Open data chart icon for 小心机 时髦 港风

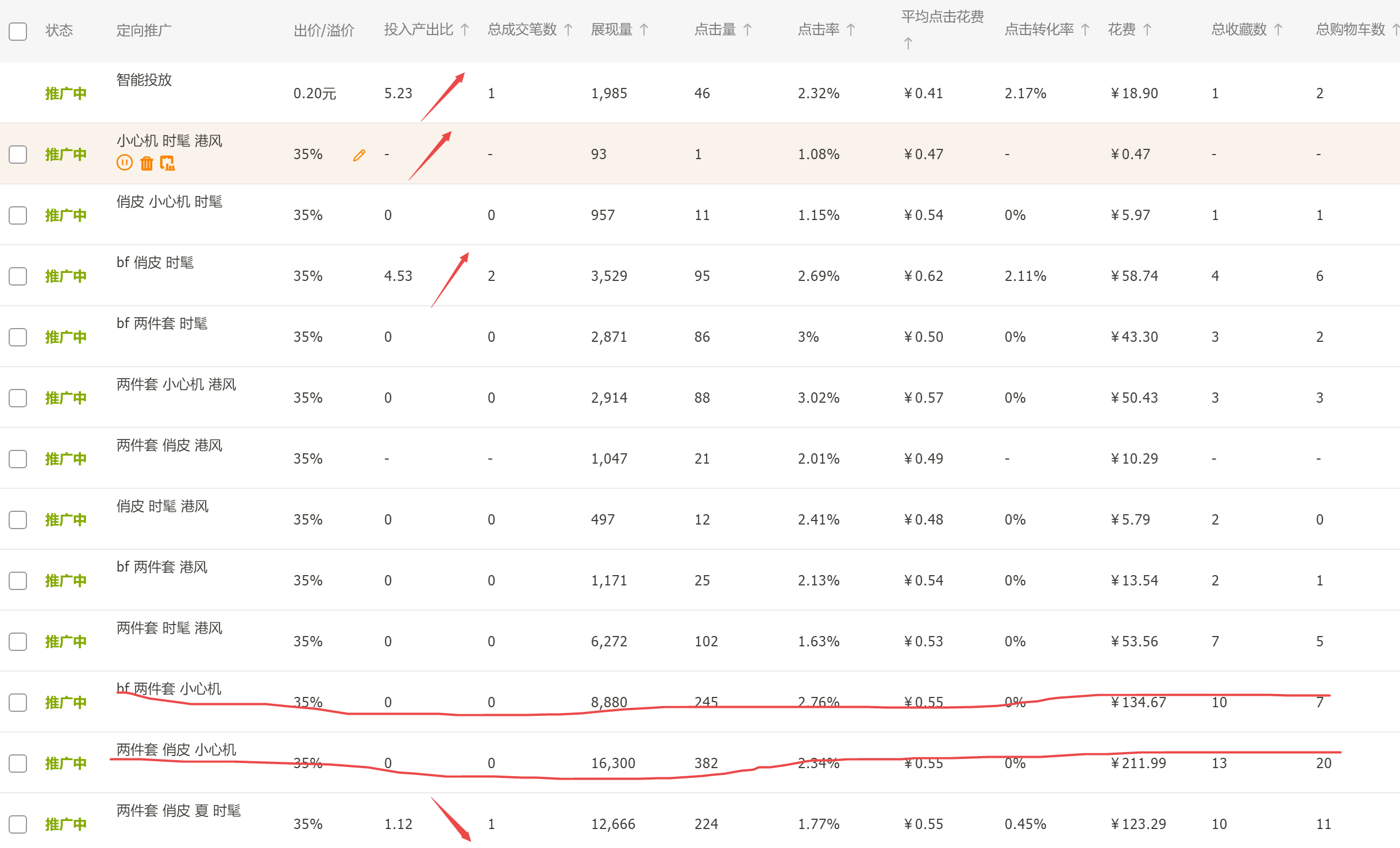coord(167,163)
